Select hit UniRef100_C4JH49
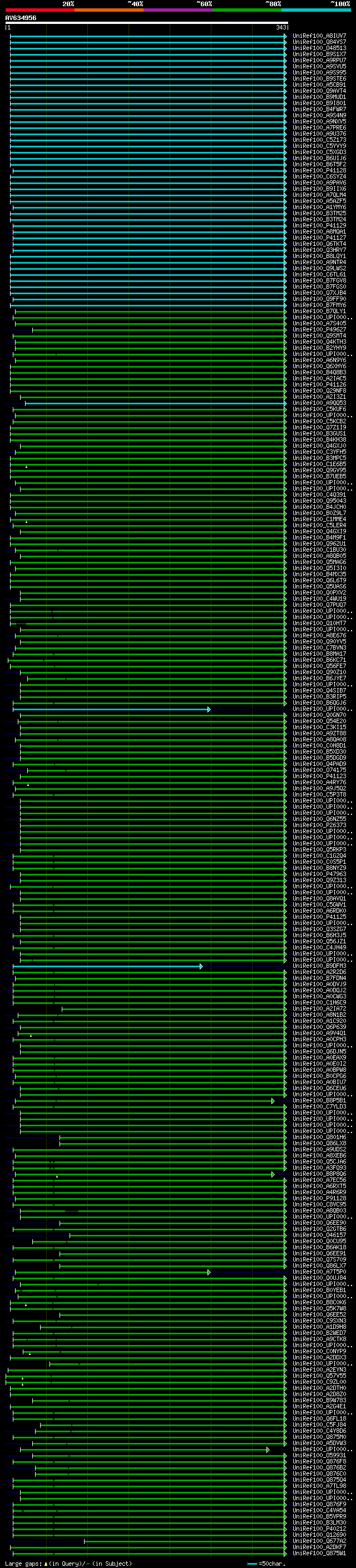This screenshot has width=356, height=1568. pyautogui.click(x=319, y=947)
